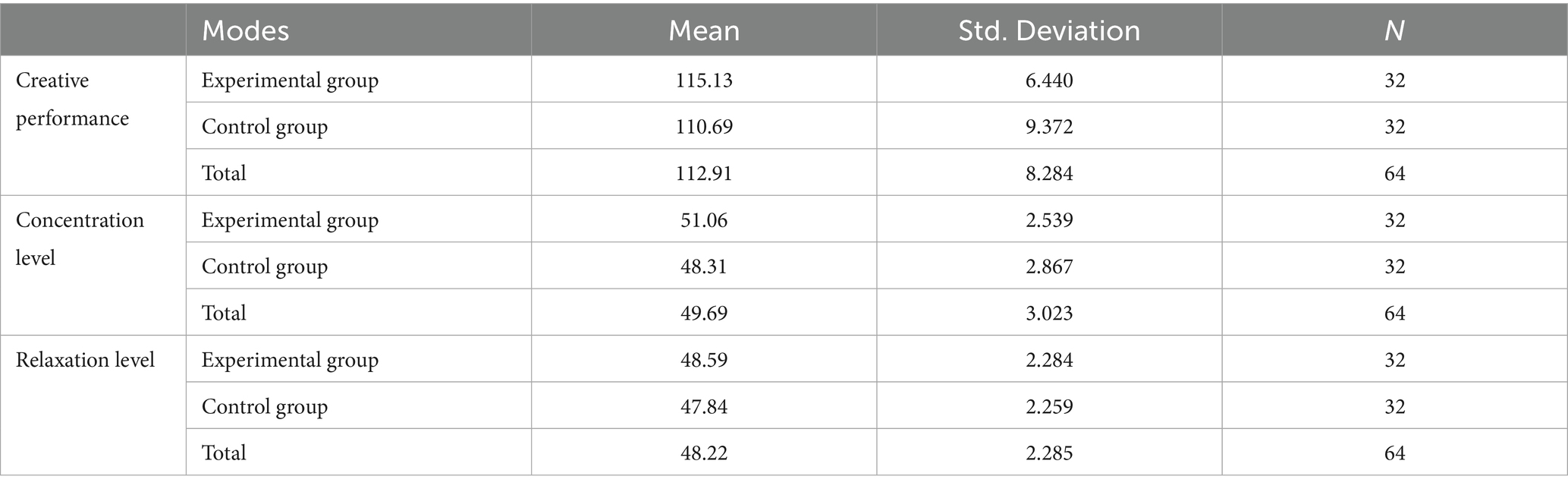
Task: Click the standard deviation 2.285
Action: 1049,453
